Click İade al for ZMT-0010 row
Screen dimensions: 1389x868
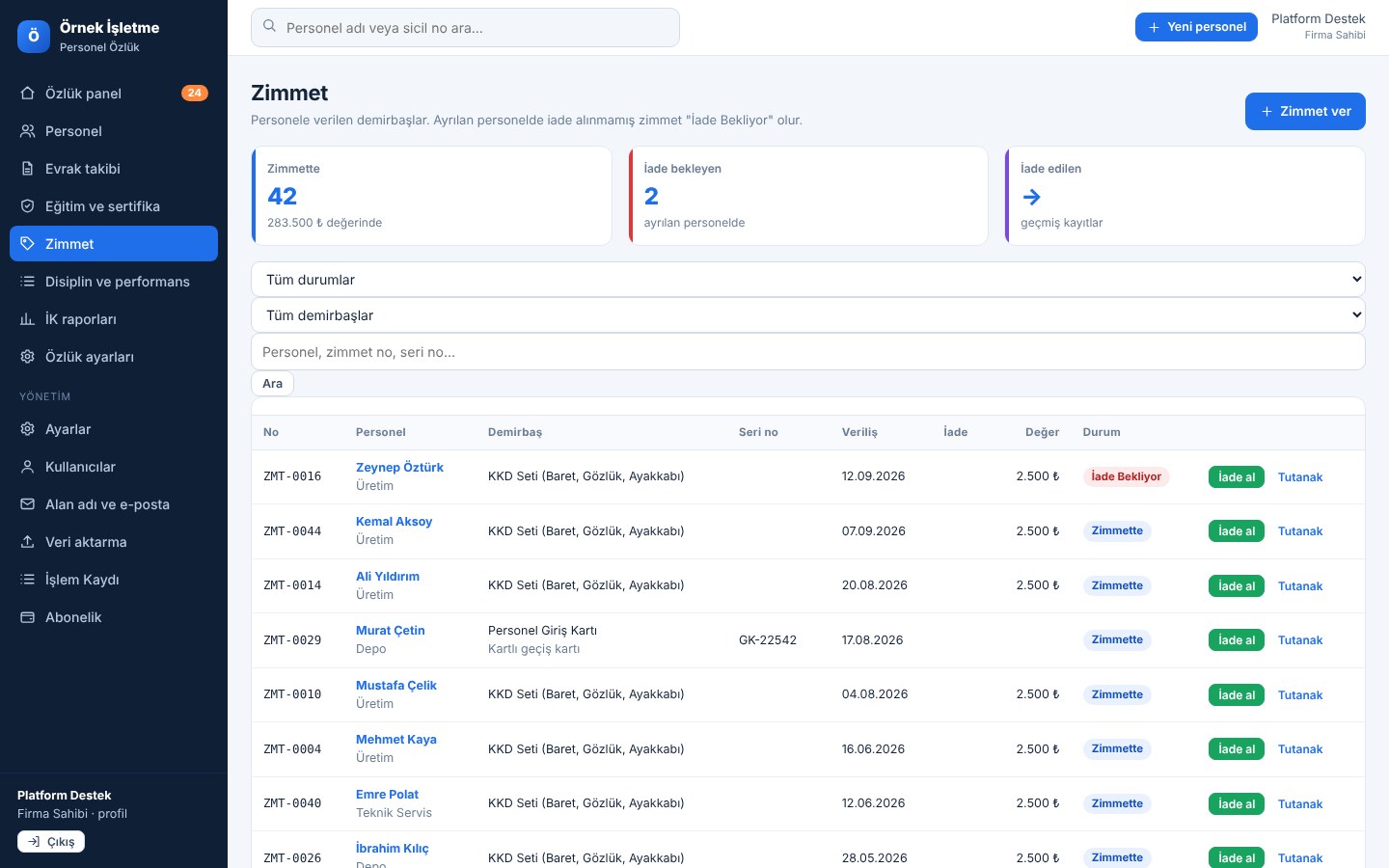(1237, 695)
